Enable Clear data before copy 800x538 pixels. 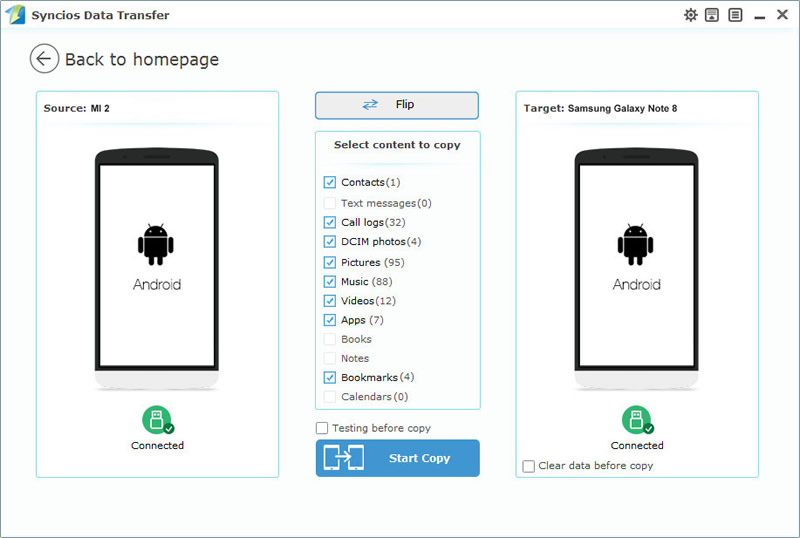pos(529,466)
